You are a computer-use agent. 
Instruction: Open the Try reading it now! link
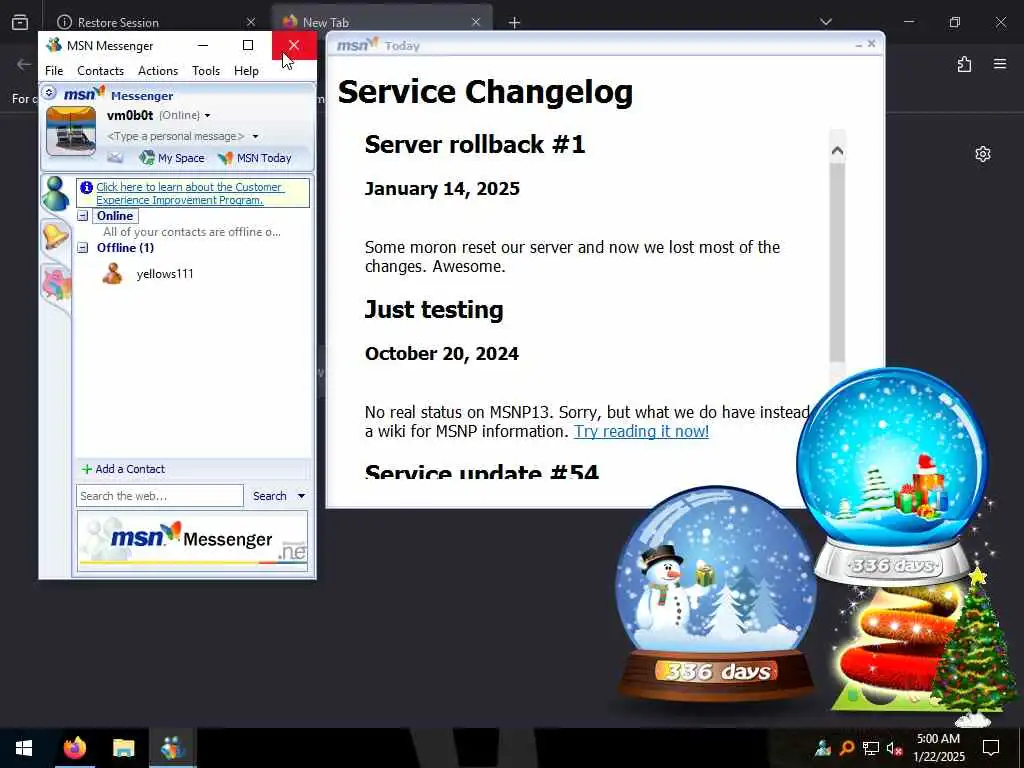(x=641, y=431)
